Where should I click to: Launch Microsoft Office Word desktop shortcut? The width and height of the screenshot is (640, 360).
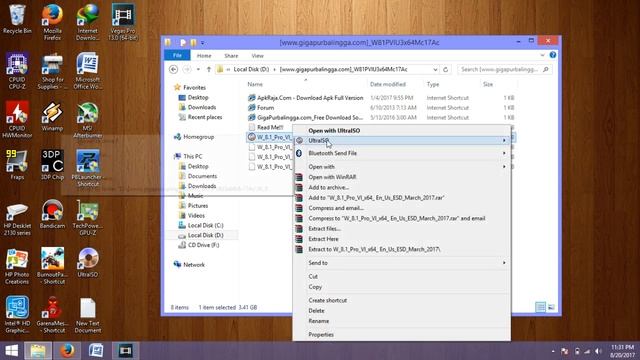tap(87, 71)
